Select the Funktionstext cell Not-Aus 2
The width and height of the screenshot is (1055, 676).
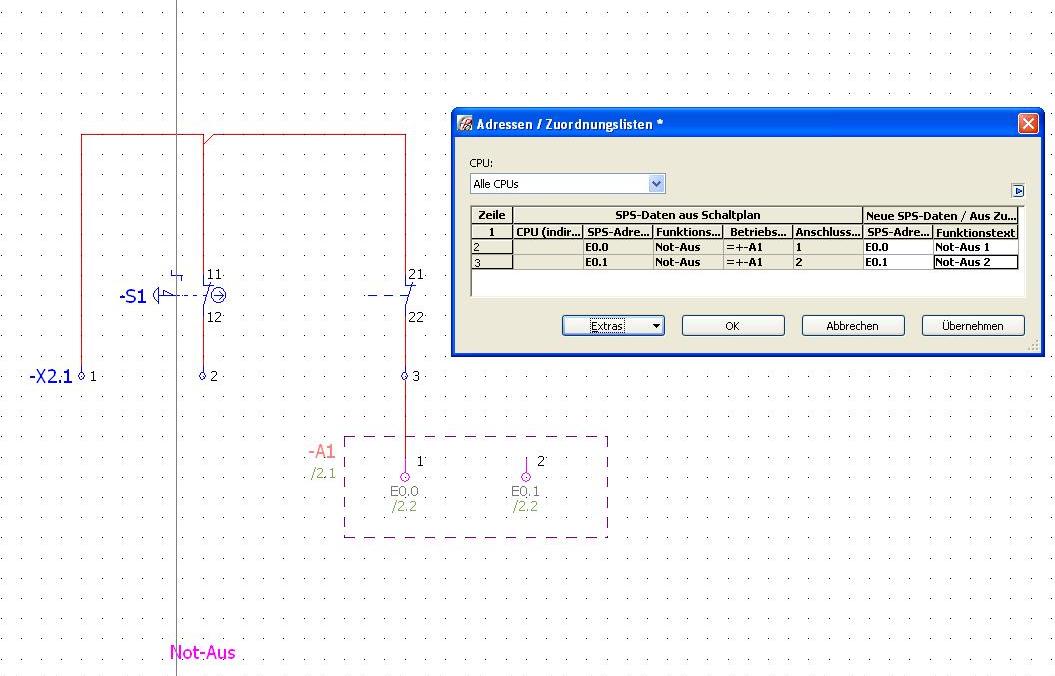click(976, 262)
